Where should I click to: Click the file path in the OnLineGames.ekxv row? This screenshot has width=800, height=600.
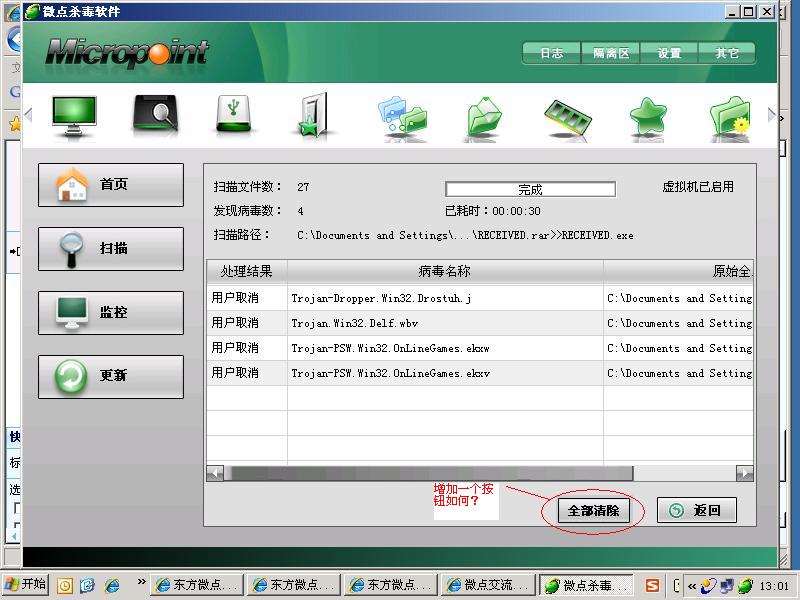tap(680, 373)
